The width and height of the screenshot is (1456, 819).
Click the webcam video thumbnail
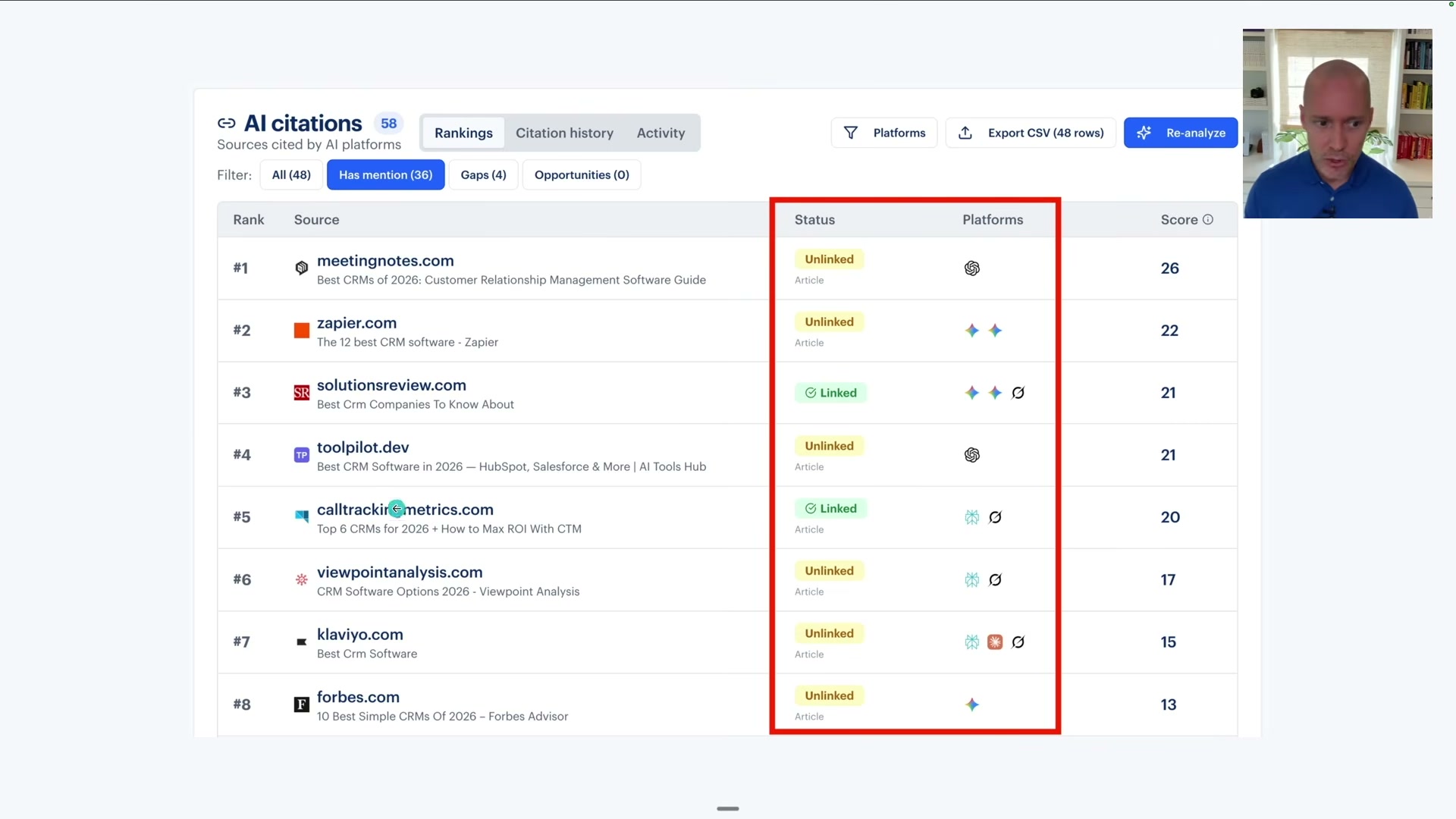(x=1338, y=124)
